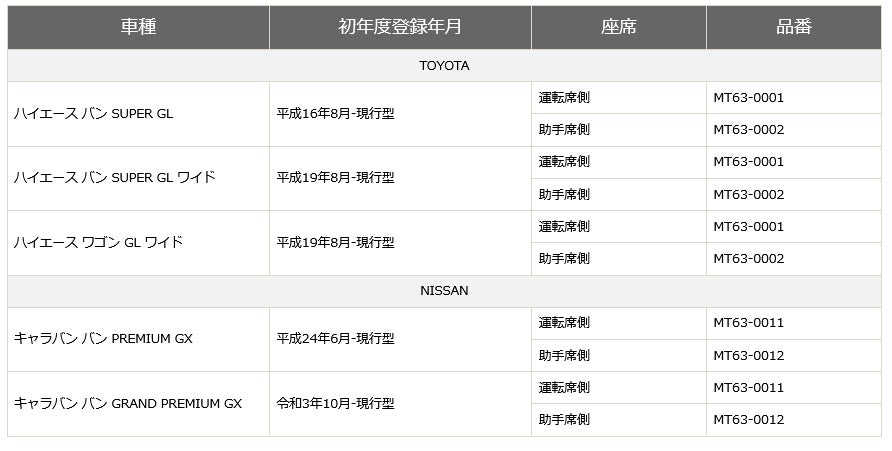Click the 初年度登録年月 column header

tap(400, 27)
